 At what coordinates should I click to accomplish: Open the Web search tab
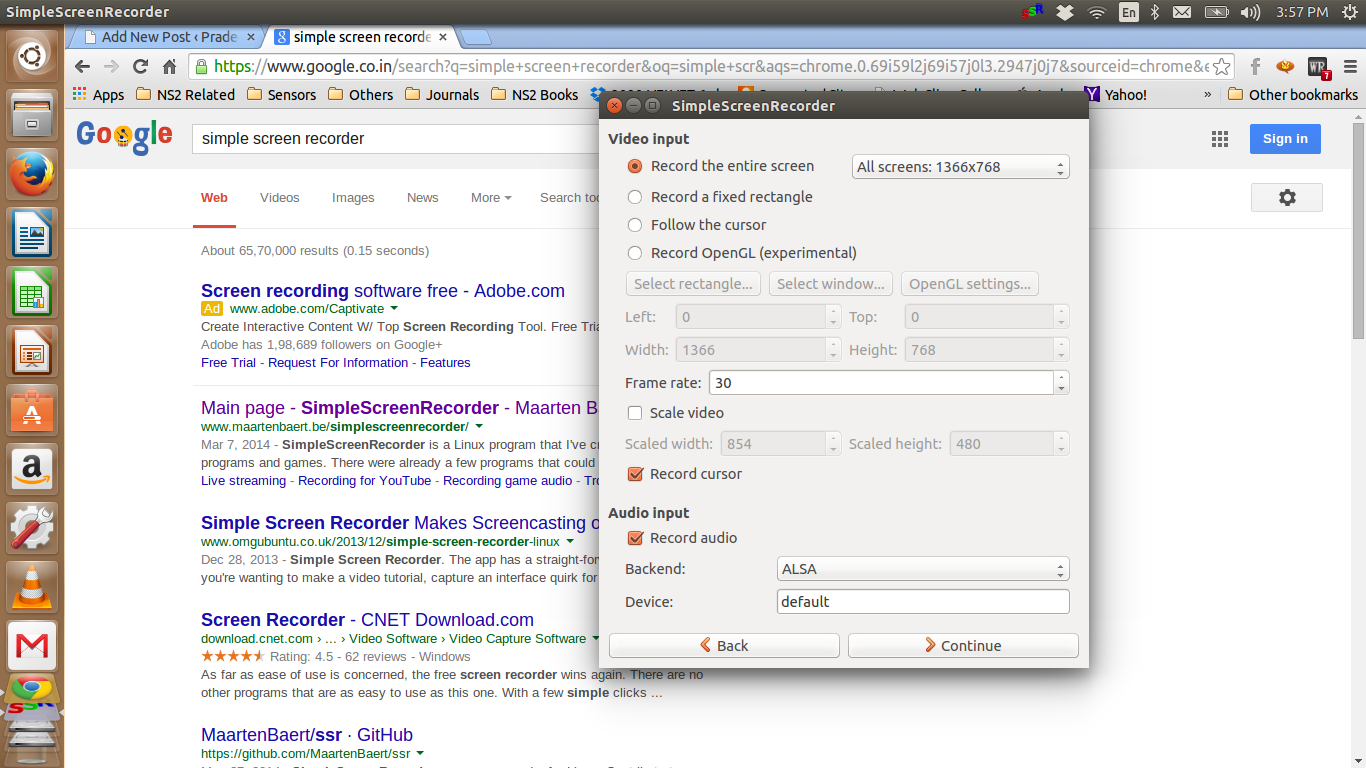pos(214,198)
